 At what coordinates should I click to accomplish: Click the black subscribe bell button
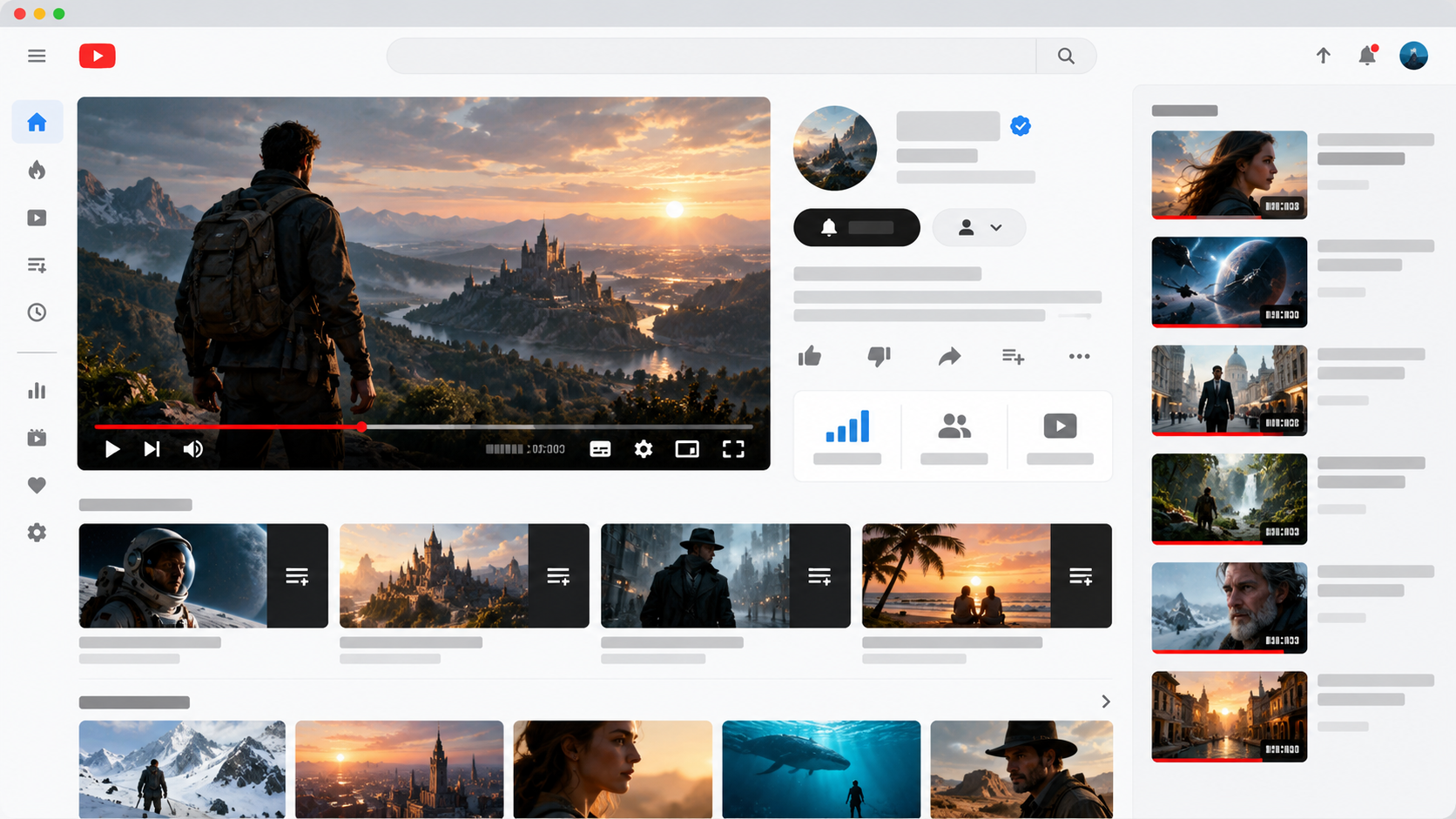(x=857, y=227)
